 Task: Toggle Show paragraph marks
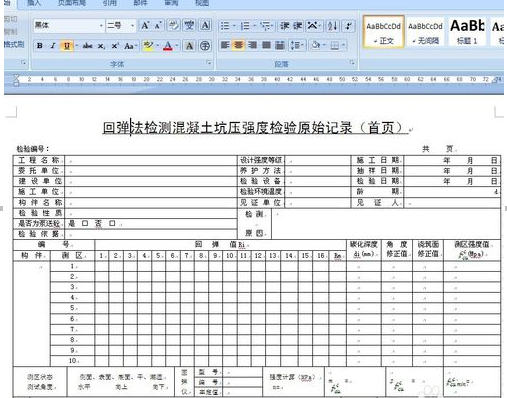pyautogui.click(x=348, y=26)
